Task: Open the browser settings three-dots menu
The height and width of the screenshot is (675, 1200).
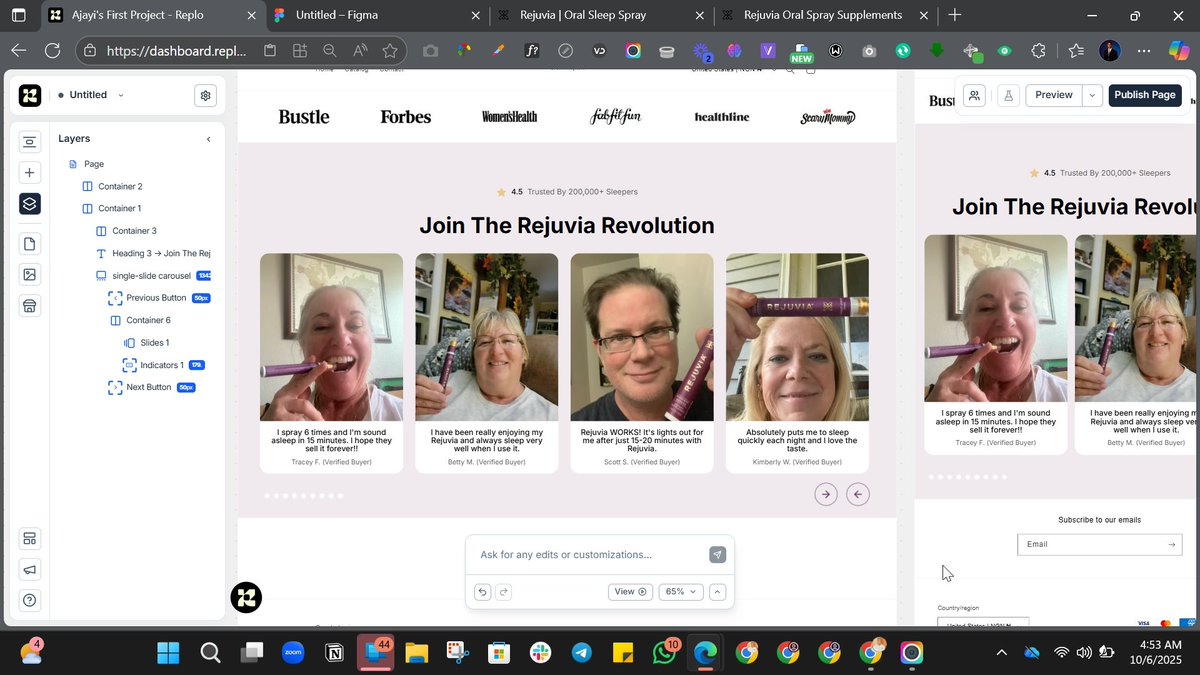Action: coord(1145,50)
